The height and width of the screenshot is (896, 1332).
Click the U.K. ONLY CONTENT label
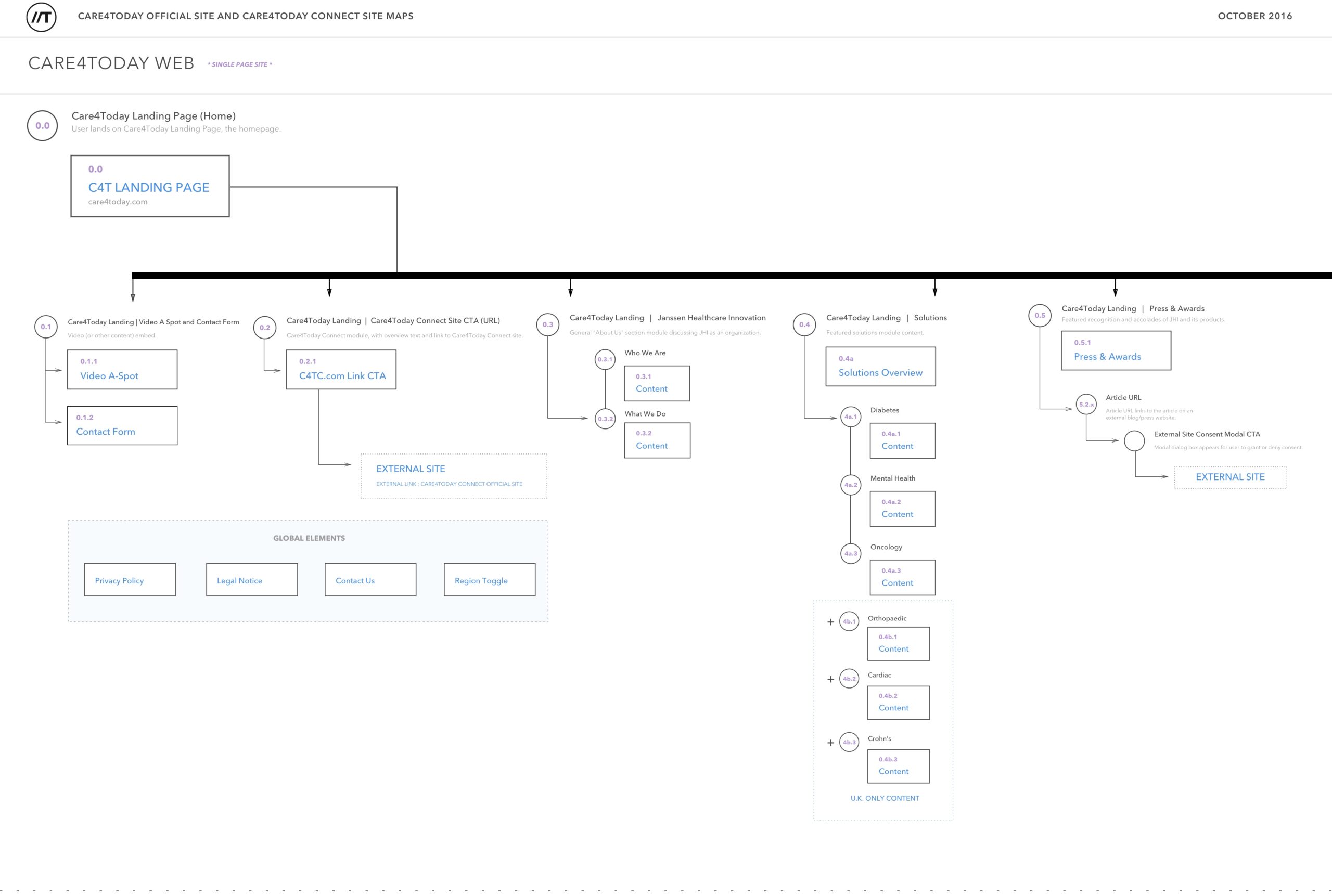coord(885,798)
